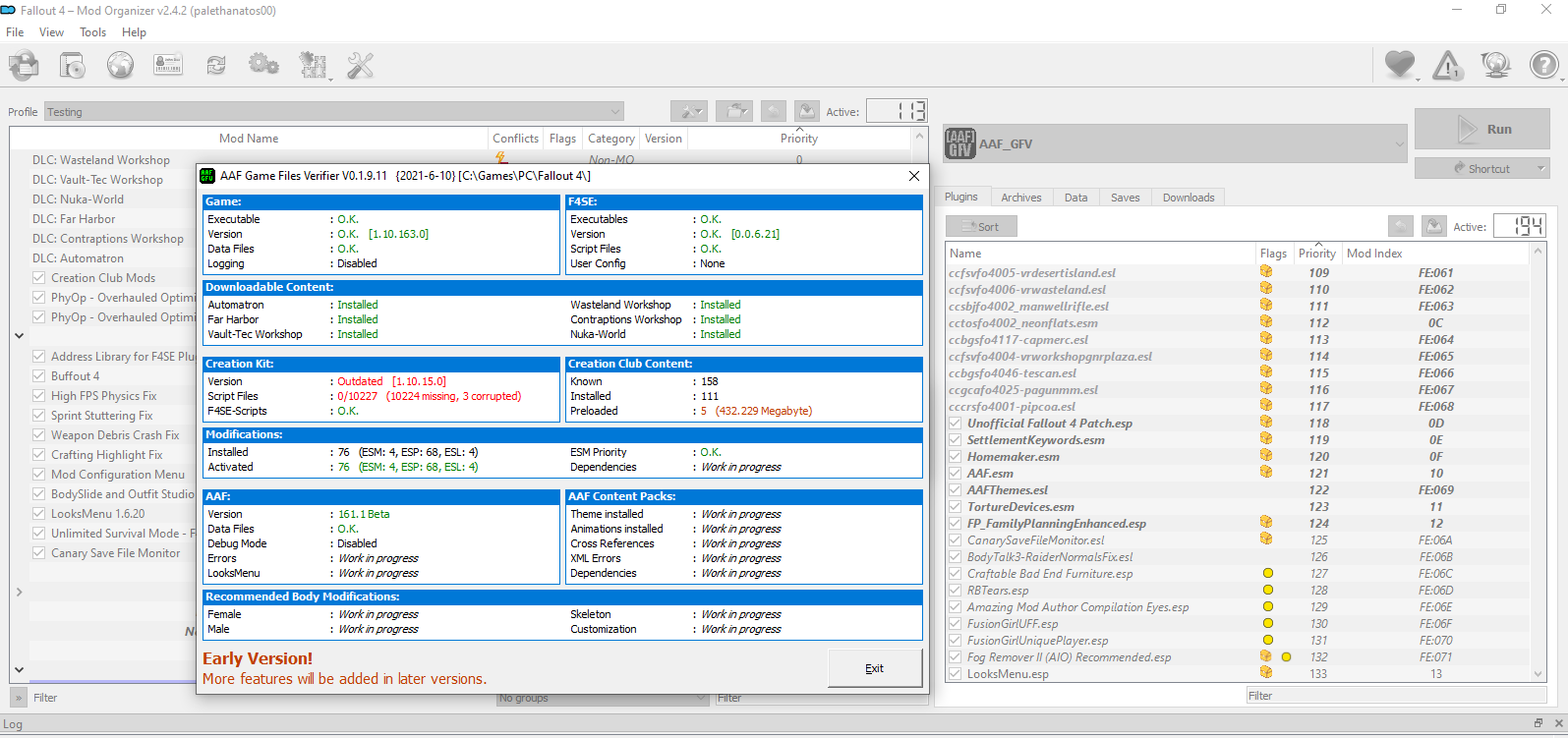This screenshot has height=738, width=1568.
Task: Open settings wrench and screwdriver icon
Action: point(361,66)
